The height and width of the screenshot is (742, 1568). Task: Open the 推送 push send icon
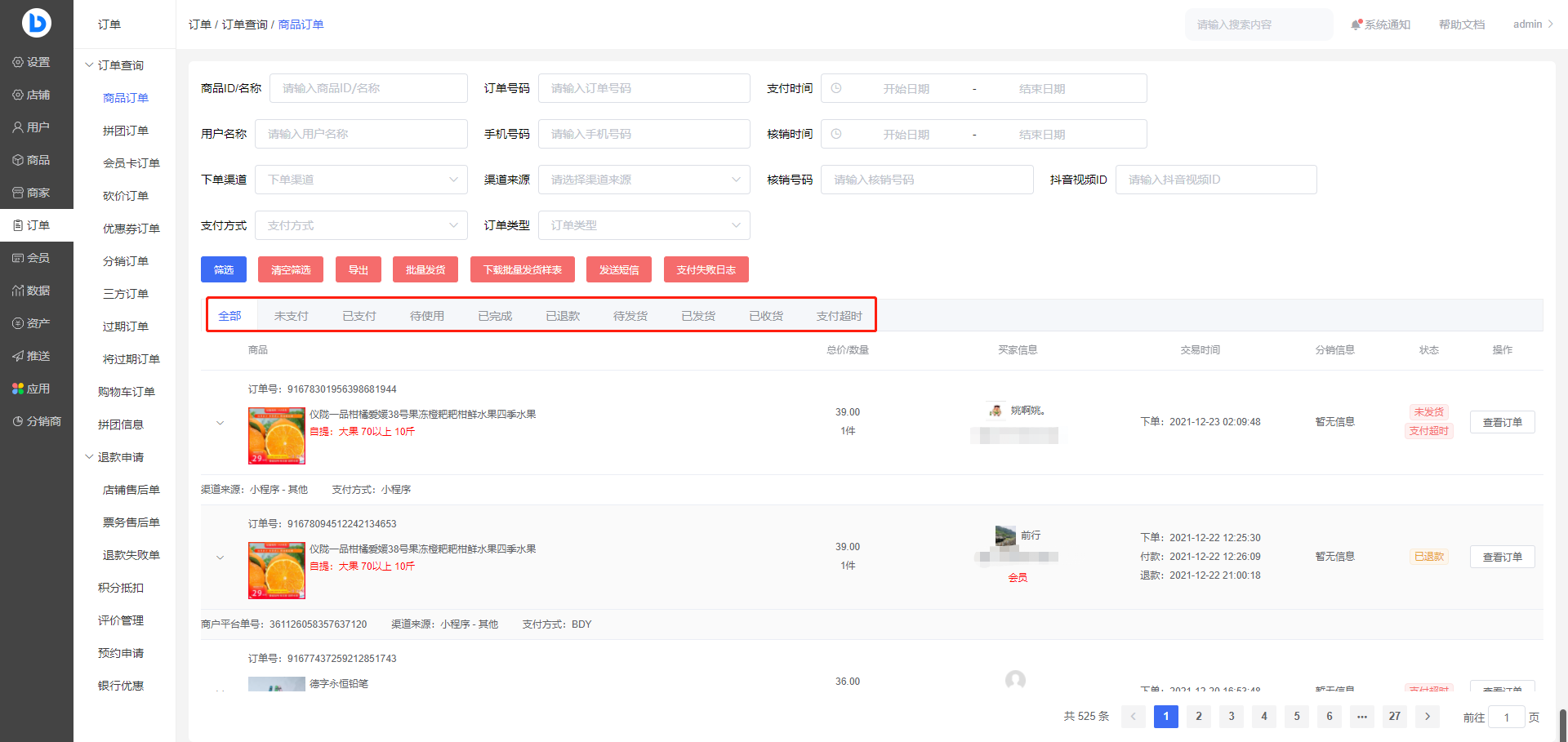pos(18,356)
